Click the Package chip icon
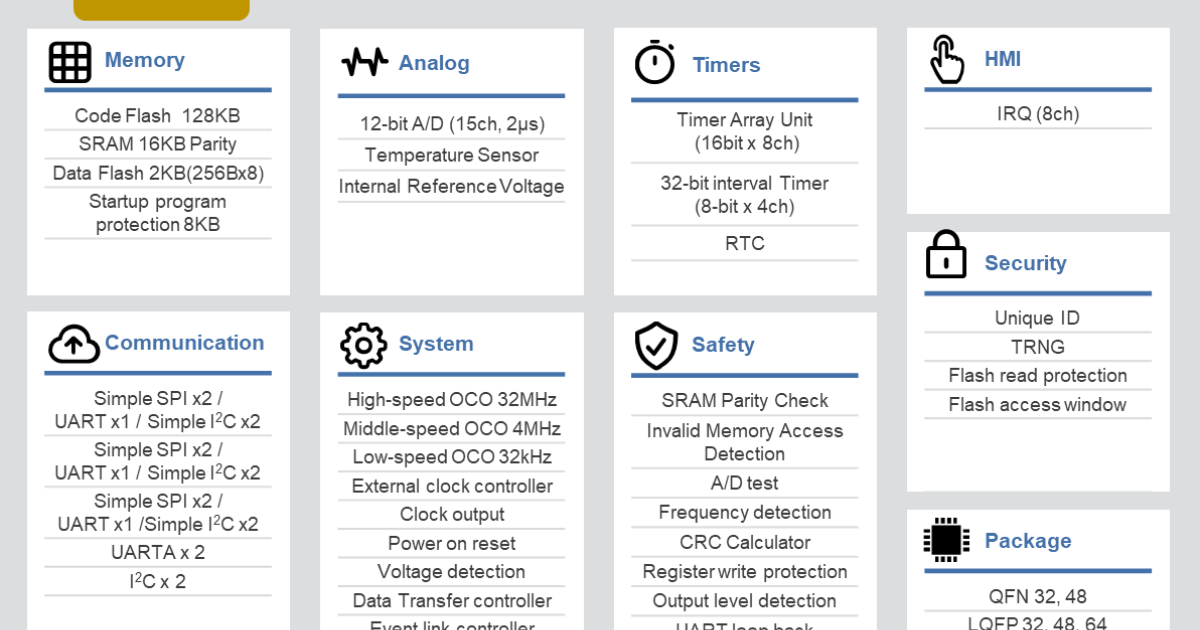 pyautogui.click(x=946, y=541)
